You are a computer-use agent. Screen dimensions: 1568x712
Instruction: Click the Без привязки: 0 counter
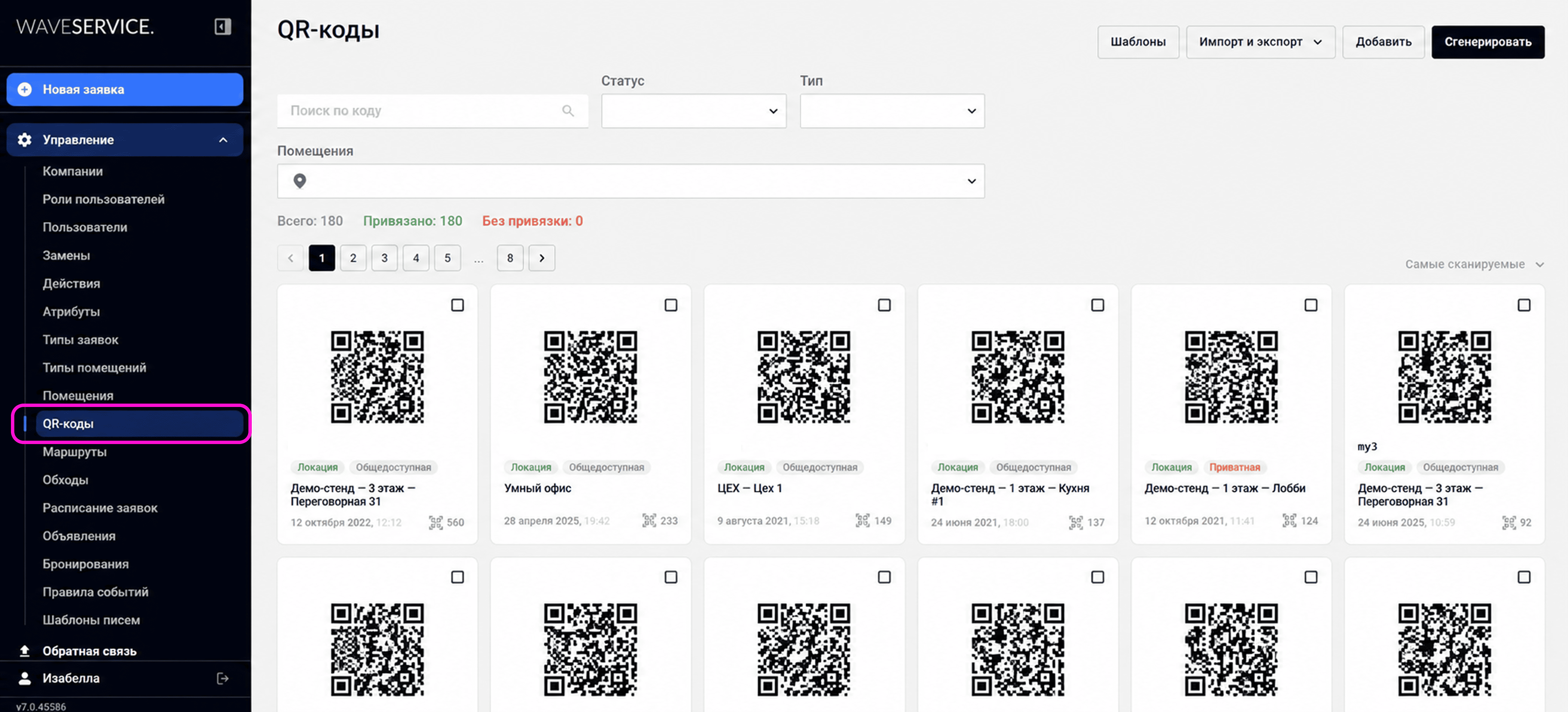click(x=532, y=221)
